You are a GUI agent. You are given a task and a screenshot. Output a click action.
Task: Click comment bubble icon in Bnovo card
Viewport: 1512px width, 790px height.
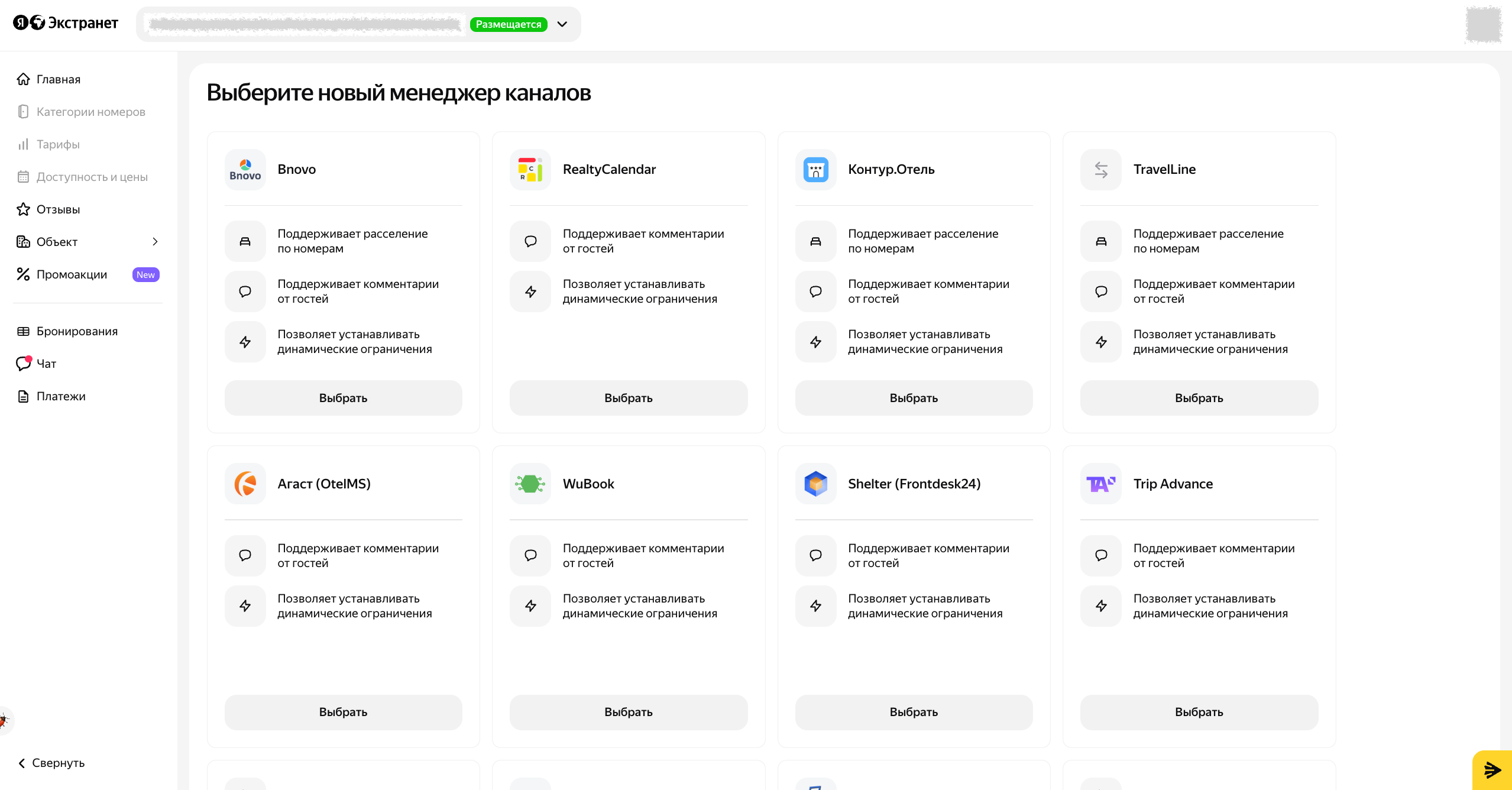tap(245, 292)
